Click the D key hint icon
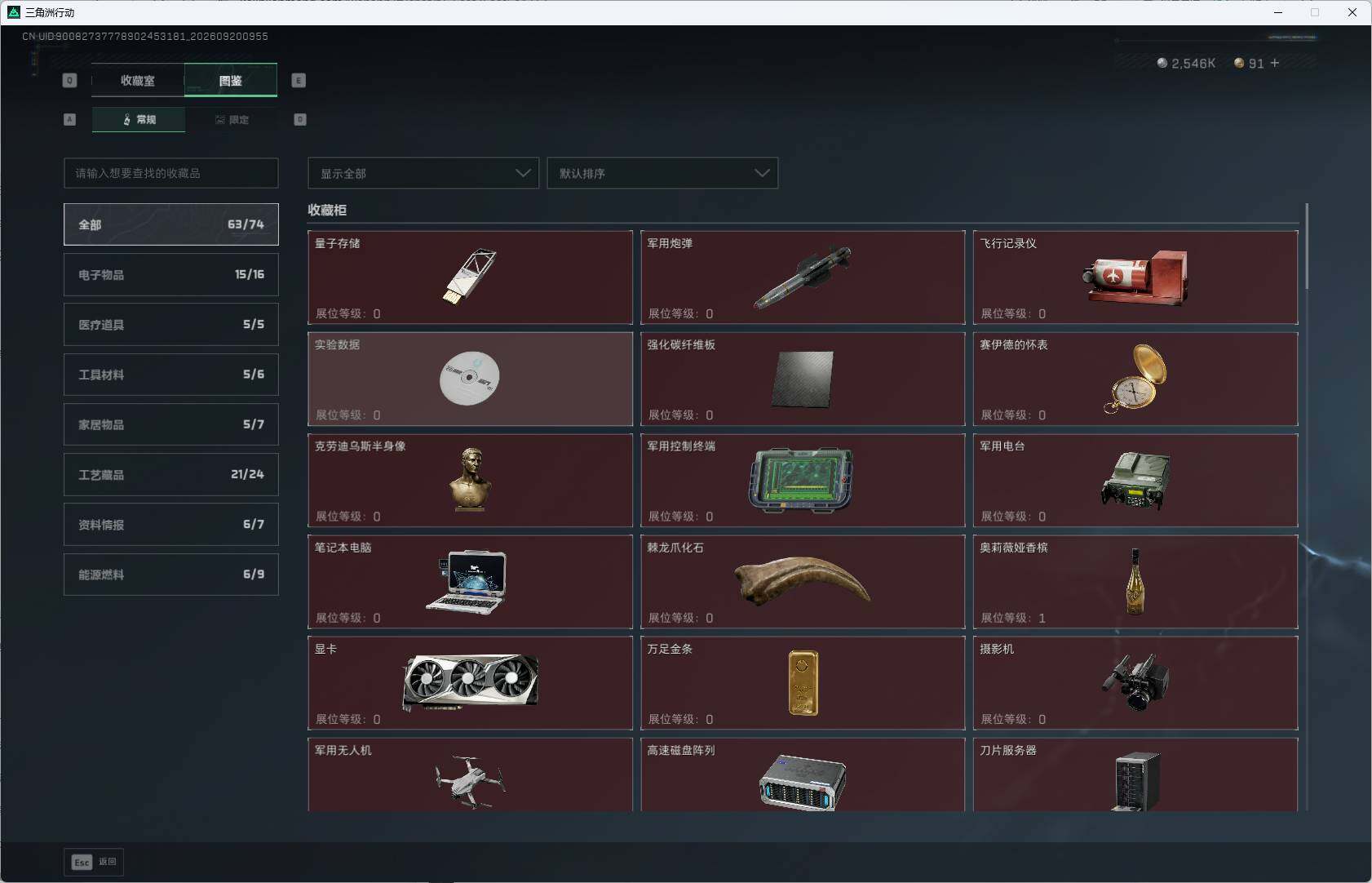Image resolution: width=1372 pixels, height=883 pixels. click(x=300, y=119)
